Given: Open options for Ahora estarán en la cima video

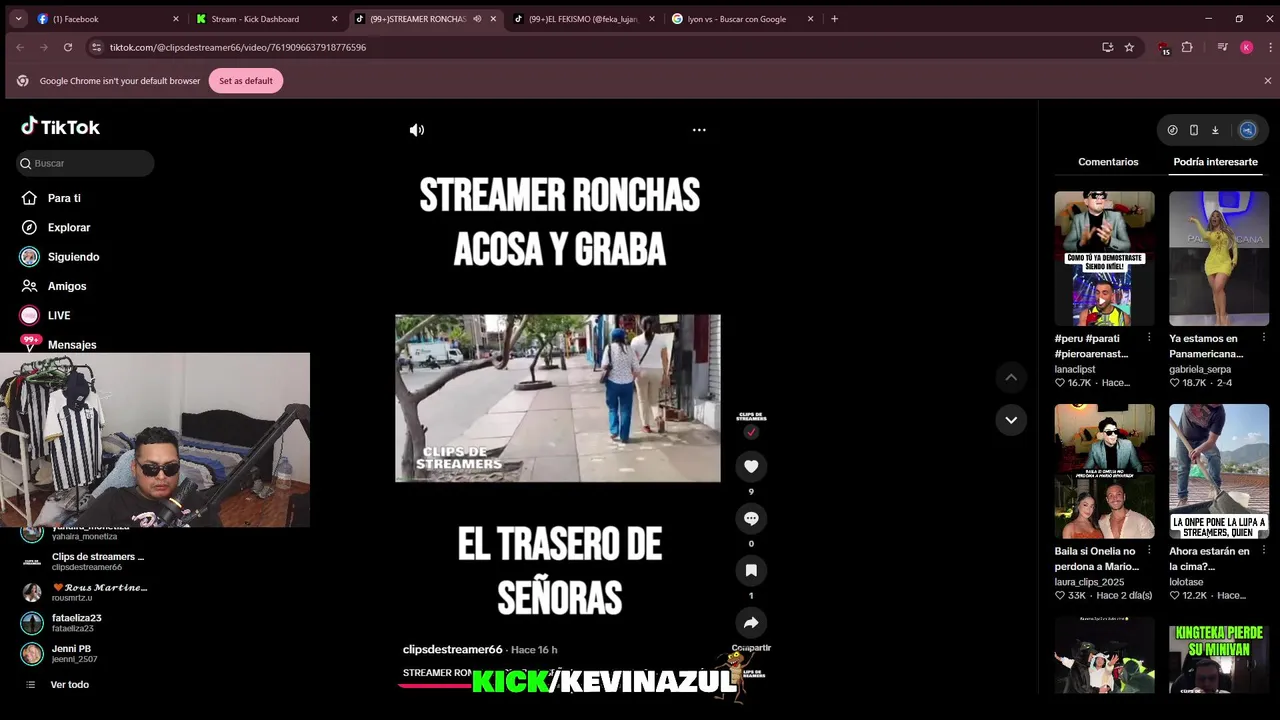Looking at the screenshot, I should 1264,551.
